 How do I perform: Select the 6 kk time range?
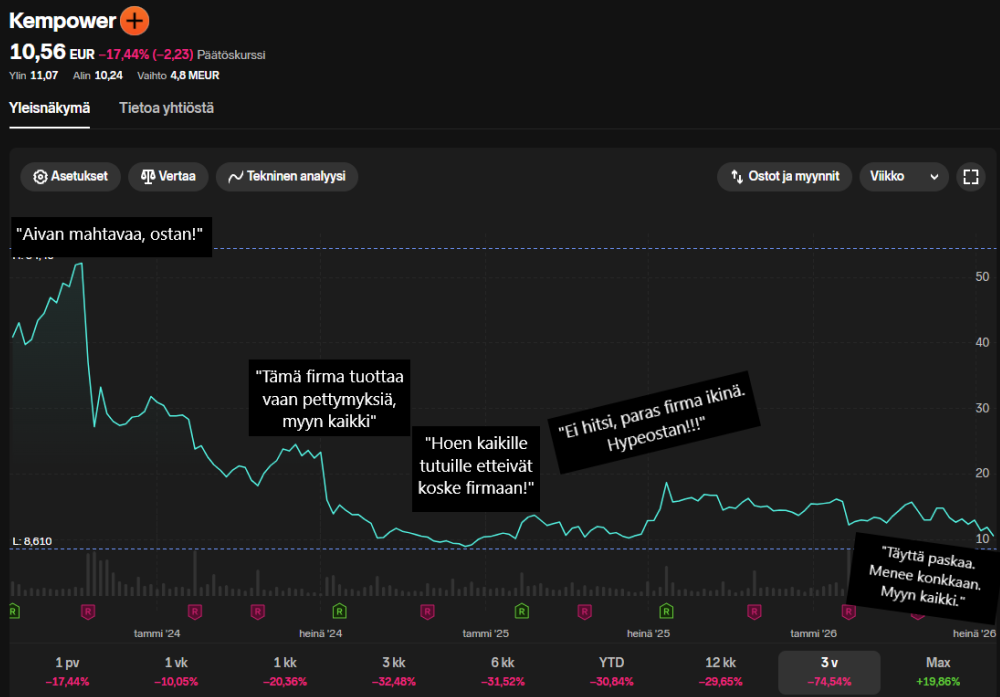503,672
